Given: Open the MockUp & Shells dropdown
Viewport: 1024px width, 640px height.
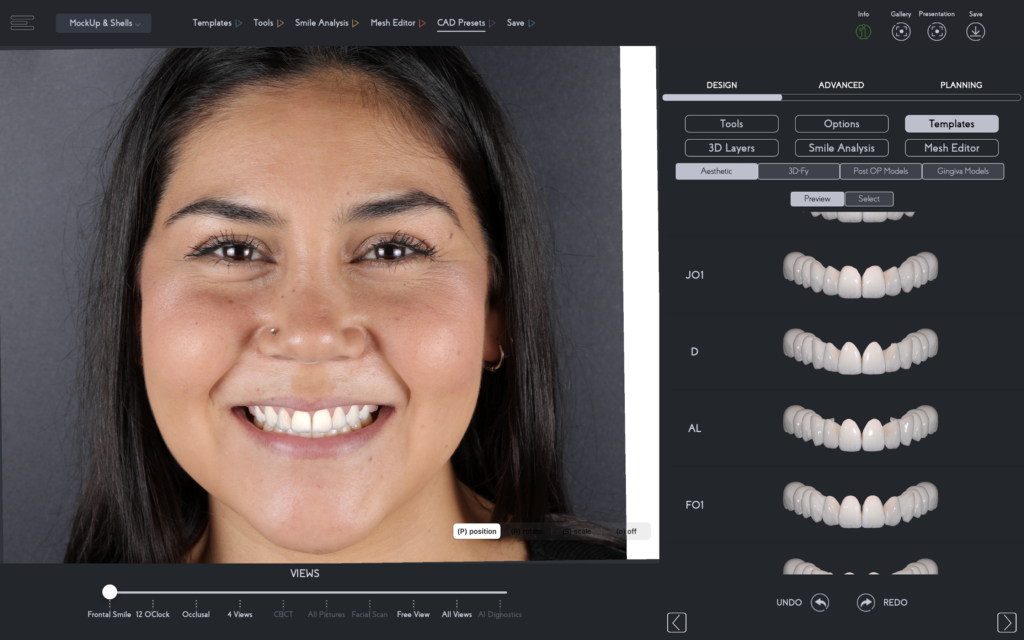Looking at the screenshot, I should tap(103, 22).
